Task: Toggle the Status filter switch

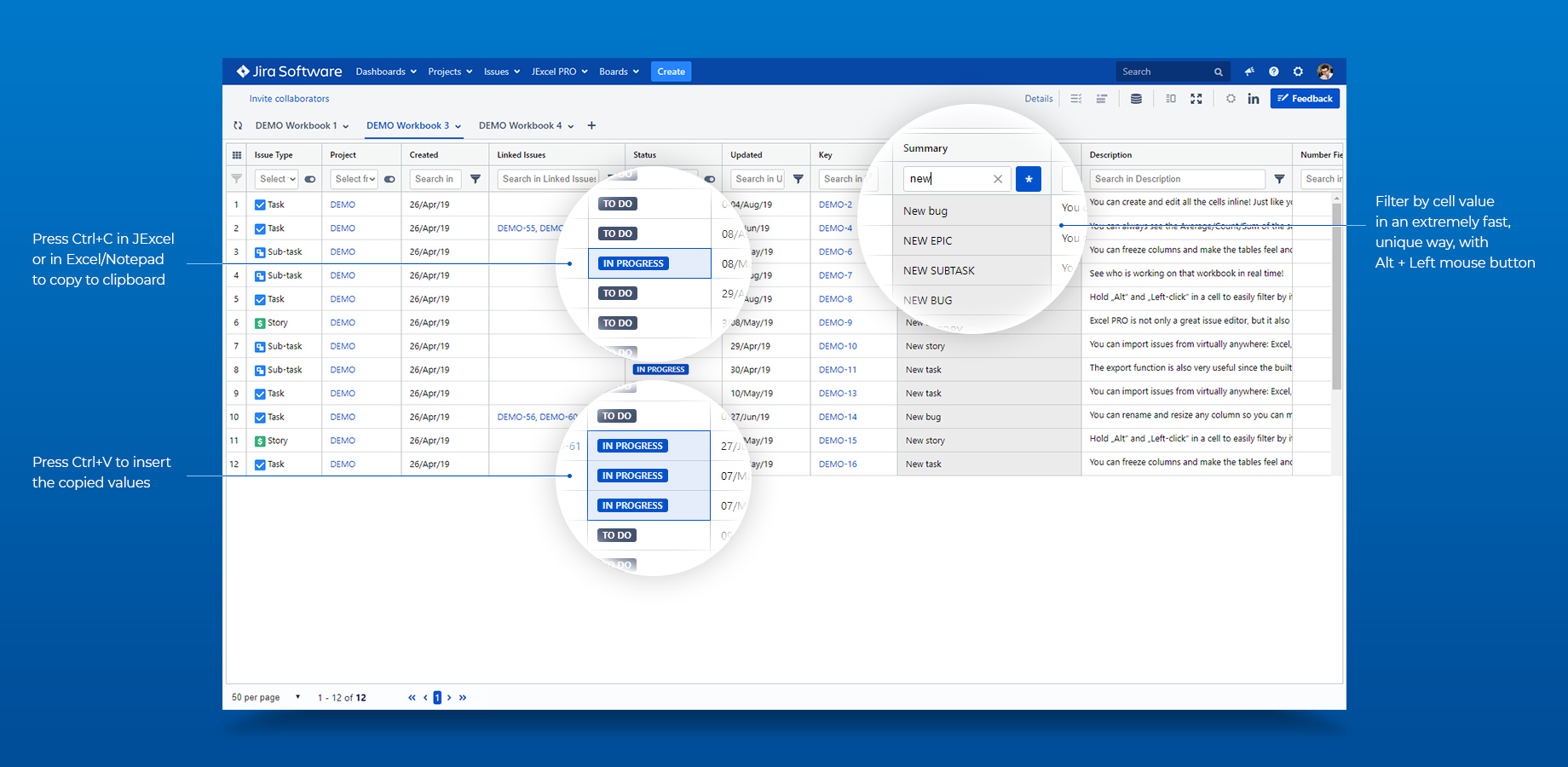Action: coord(710,179)
